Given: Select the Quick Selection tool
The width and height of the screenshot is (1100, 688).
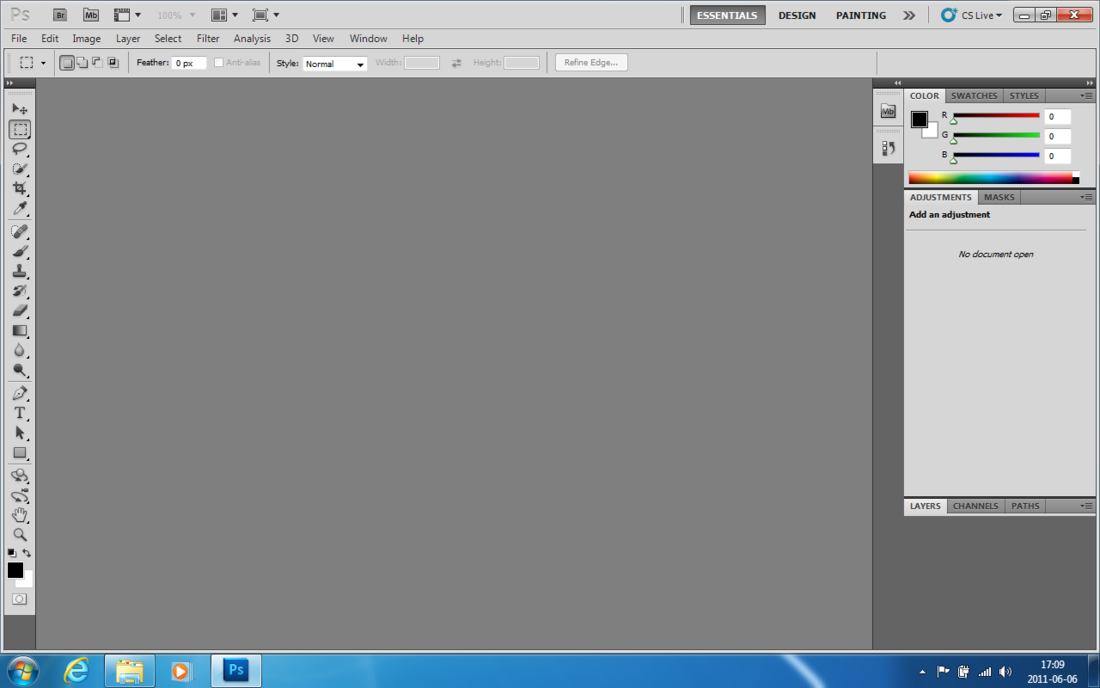Looking at the screenshot, I should tap(20, 168).
